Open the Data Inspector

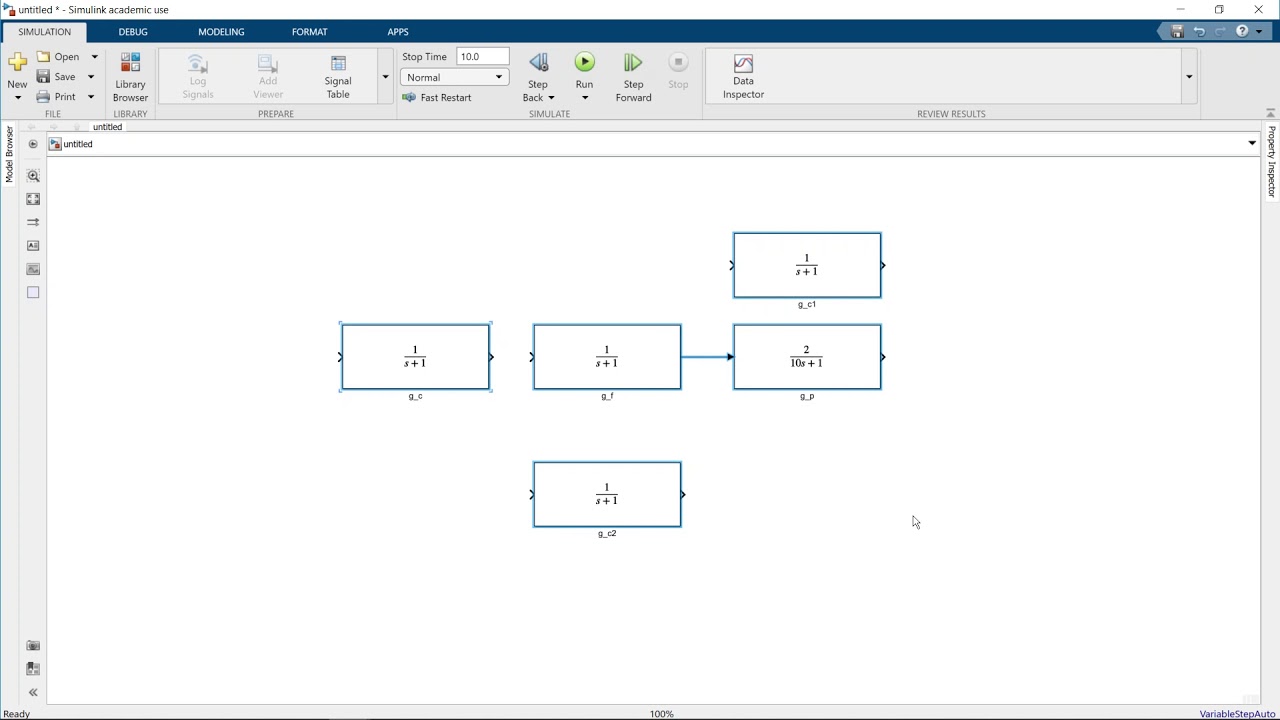[x=743, y=77]
